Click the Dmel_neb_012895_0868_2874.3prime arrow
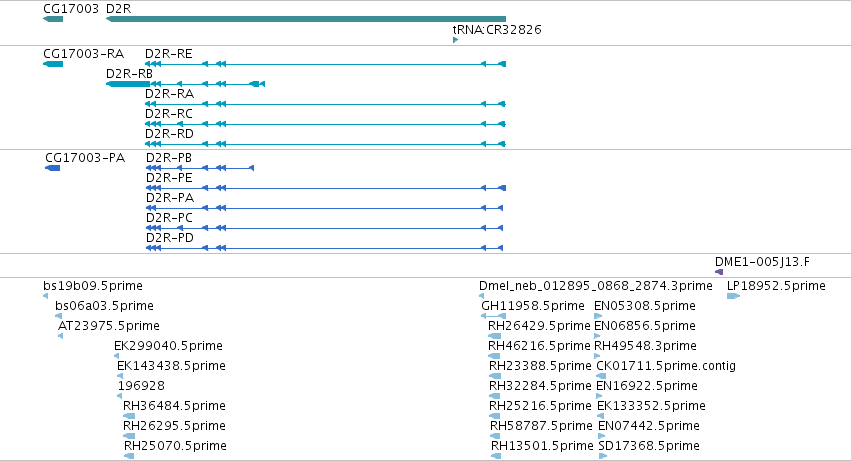The image size is (851, 461). pyautogui.click(x=481, y=296)
